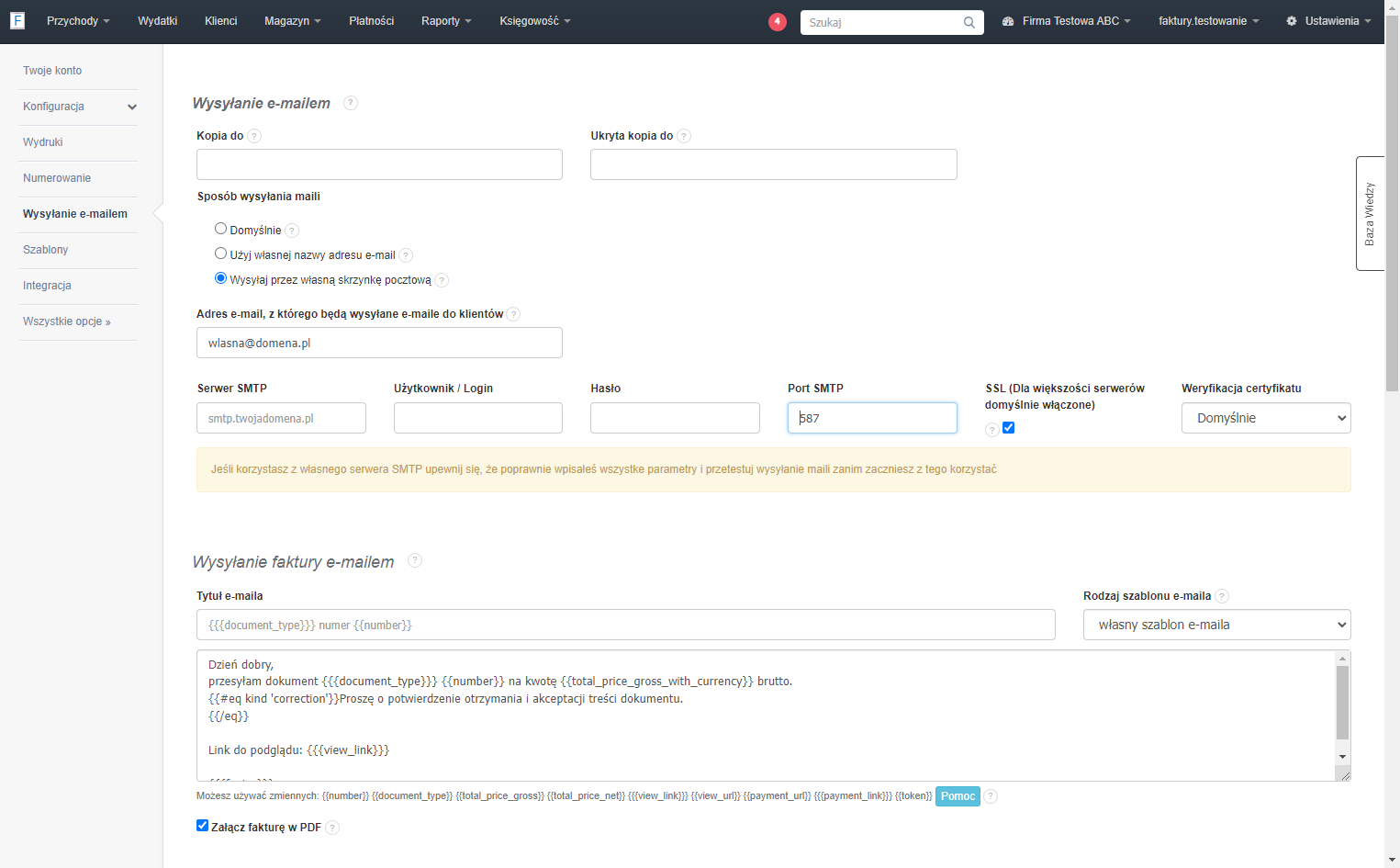This screenshot has width=1400, height=868.
Task: Open Wysyłanie e-mailem in sidebar
Action: pyautogui.click(x=75, y=214)
